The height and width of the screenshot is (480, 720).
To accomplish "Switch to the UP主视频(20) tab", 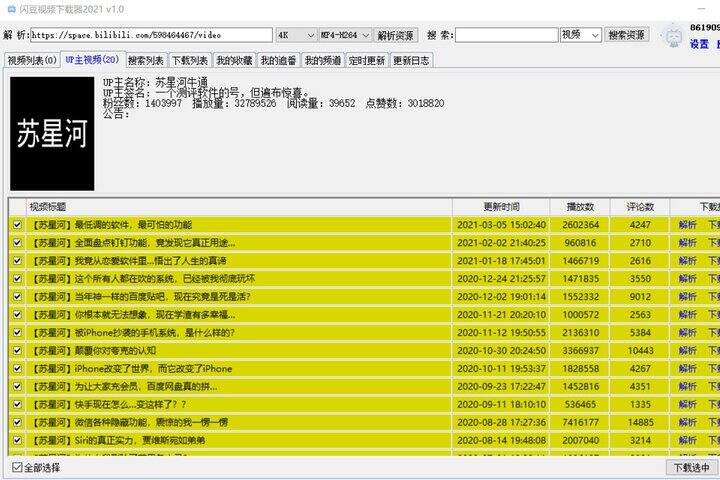I will [92, 60].
